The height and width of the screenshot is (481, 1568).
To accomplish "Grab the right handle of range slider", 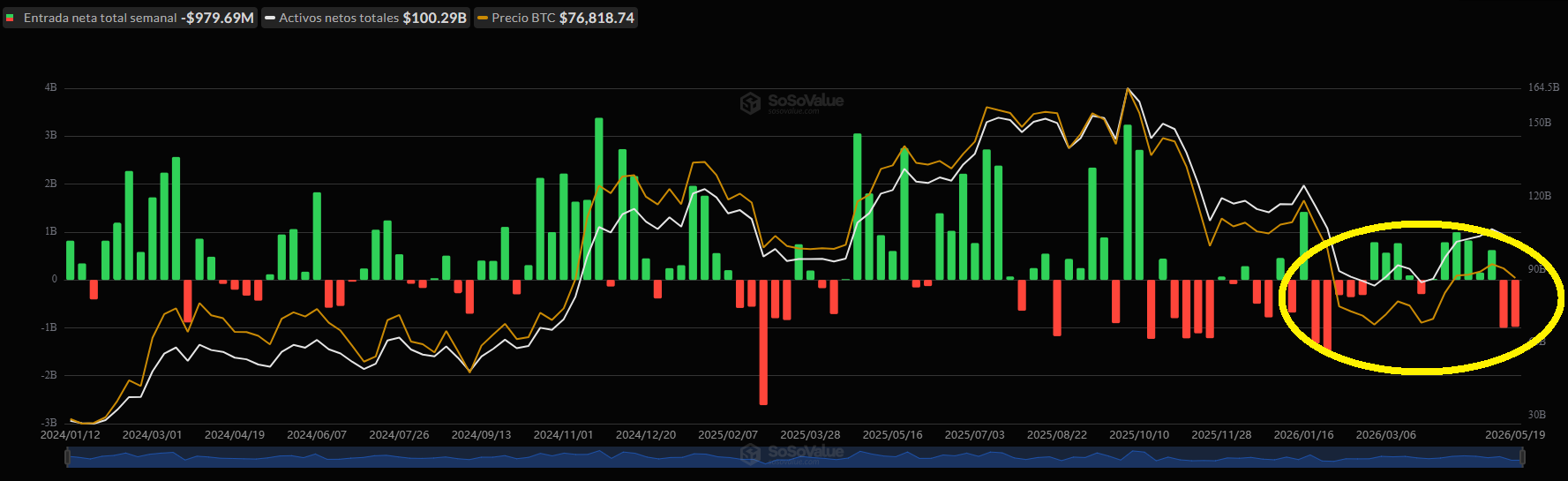I will (x=1521, y=456).
